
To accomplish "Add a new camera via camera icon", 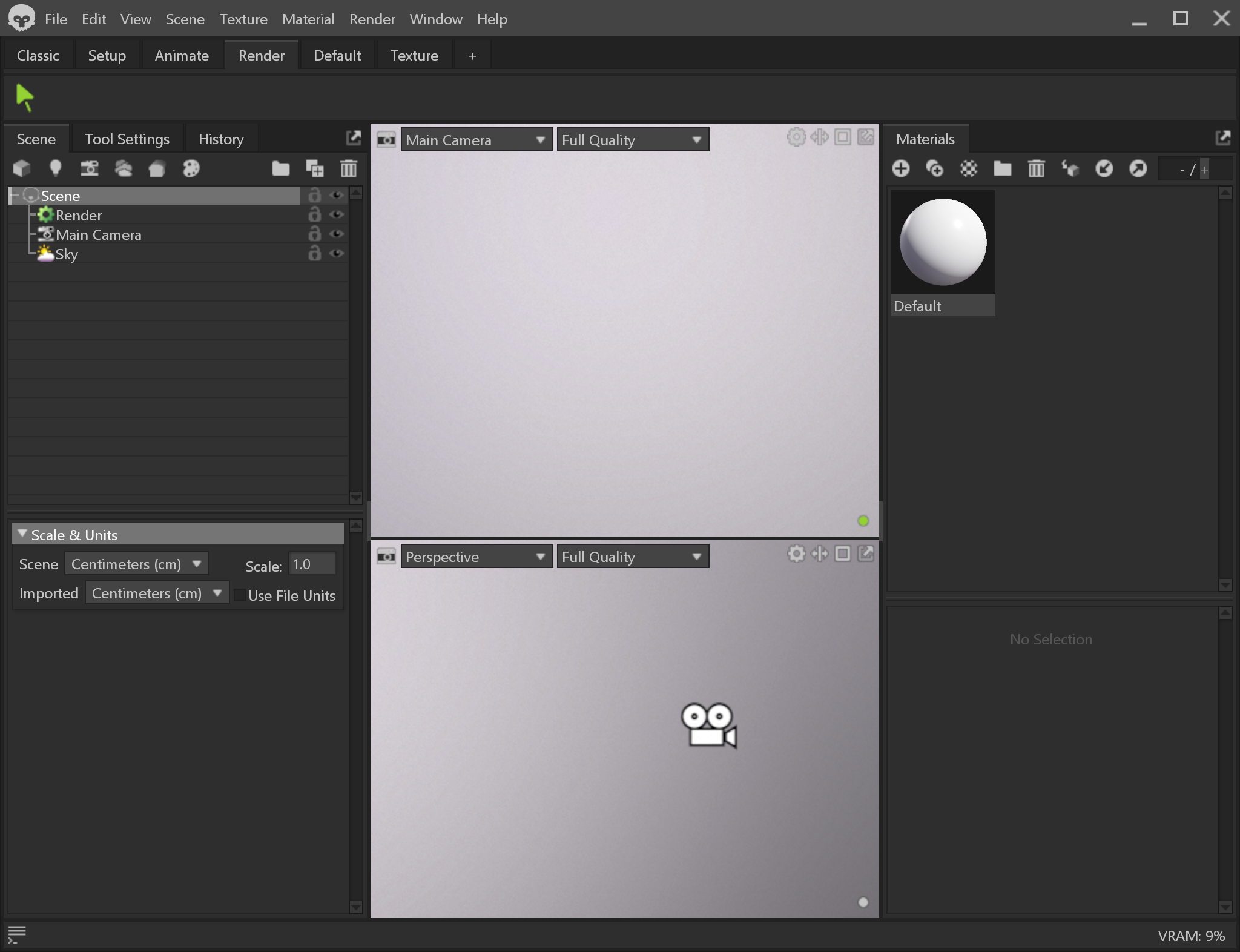I will (x=90, y=168).
